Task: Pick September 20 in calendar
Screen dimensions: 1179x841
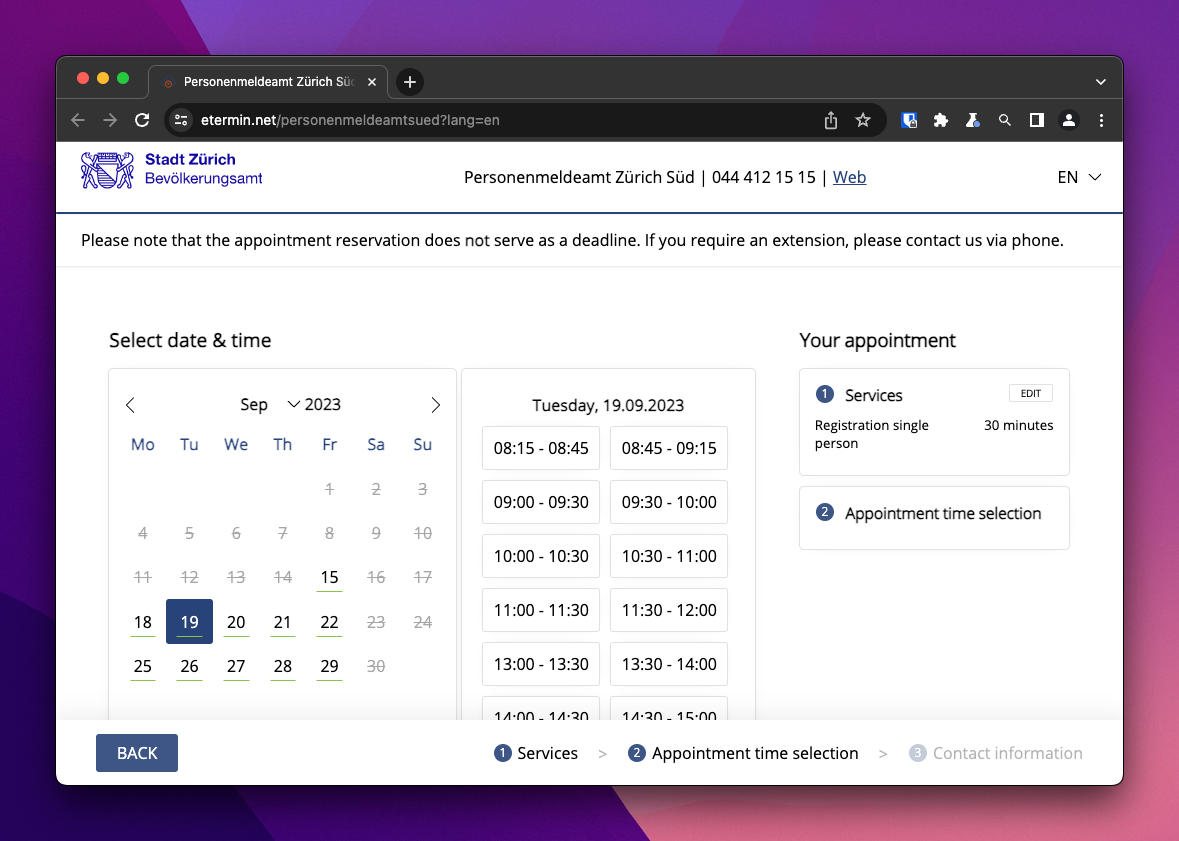Action: click(236, 622)
